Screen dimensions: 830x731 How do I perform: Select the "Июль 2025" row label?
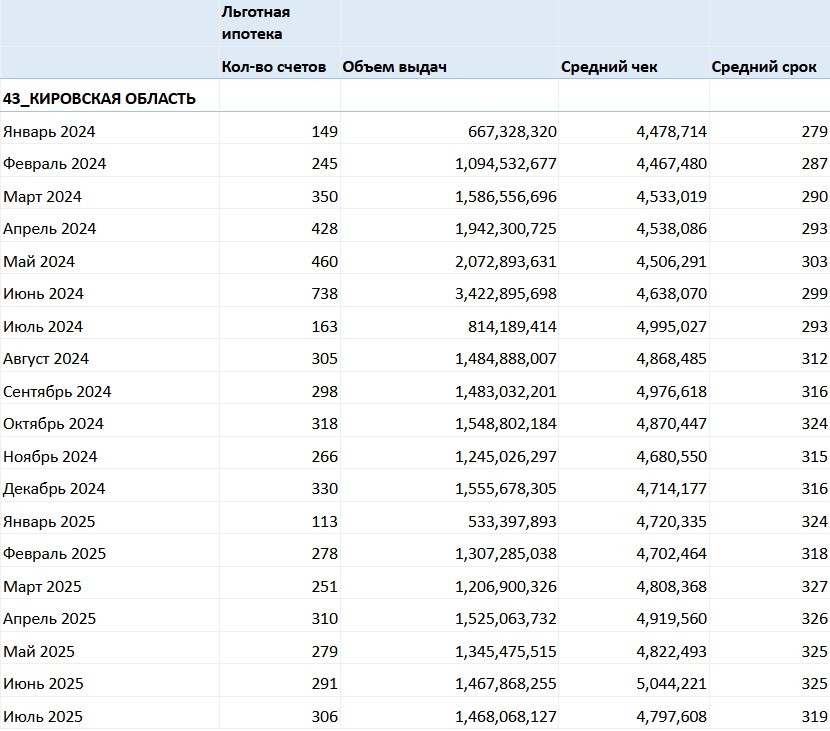click(x=43, y=716)
